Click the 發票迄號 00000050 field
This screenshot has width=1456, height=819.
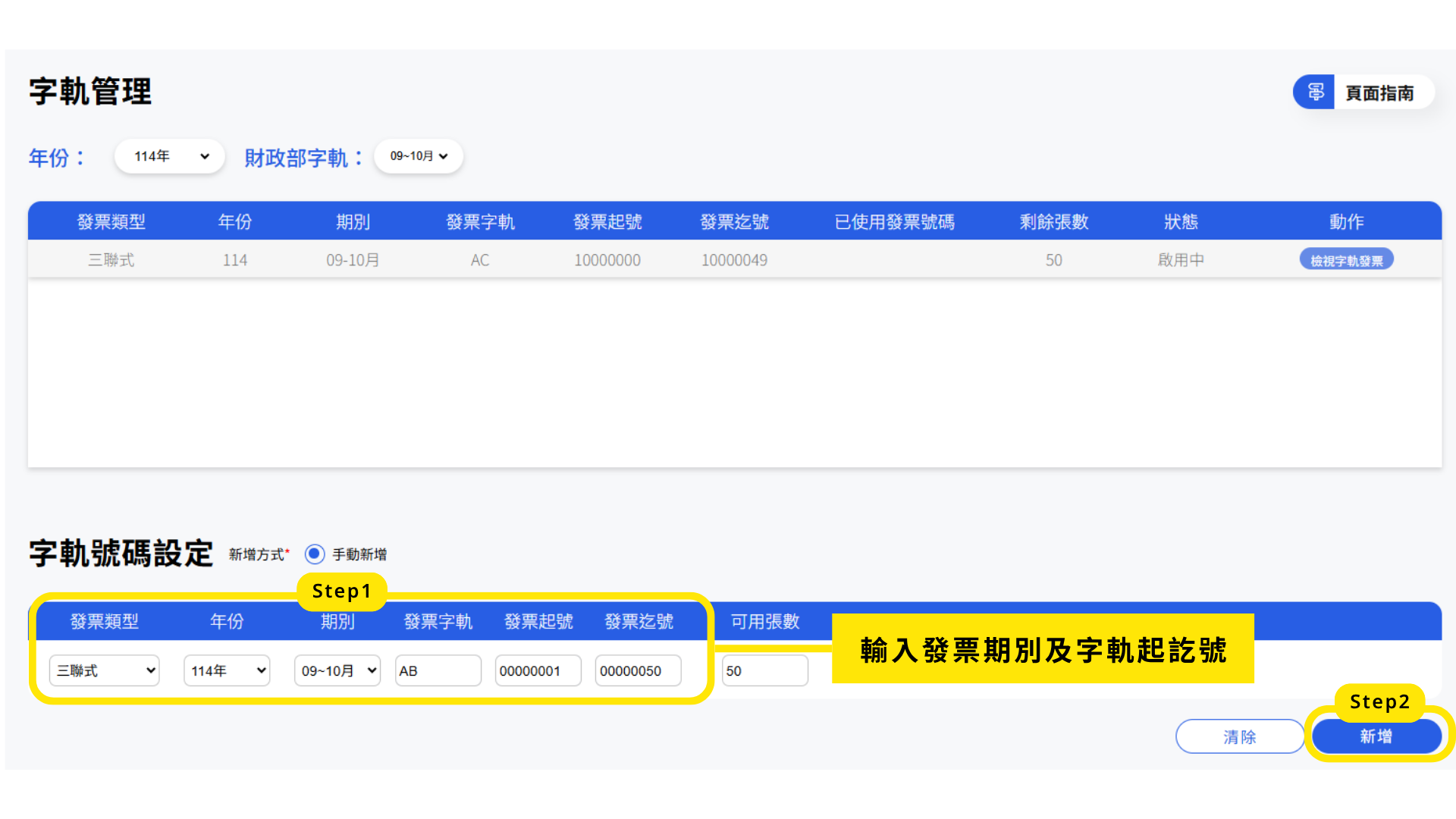pyautogui.click(x=638, y=671)
